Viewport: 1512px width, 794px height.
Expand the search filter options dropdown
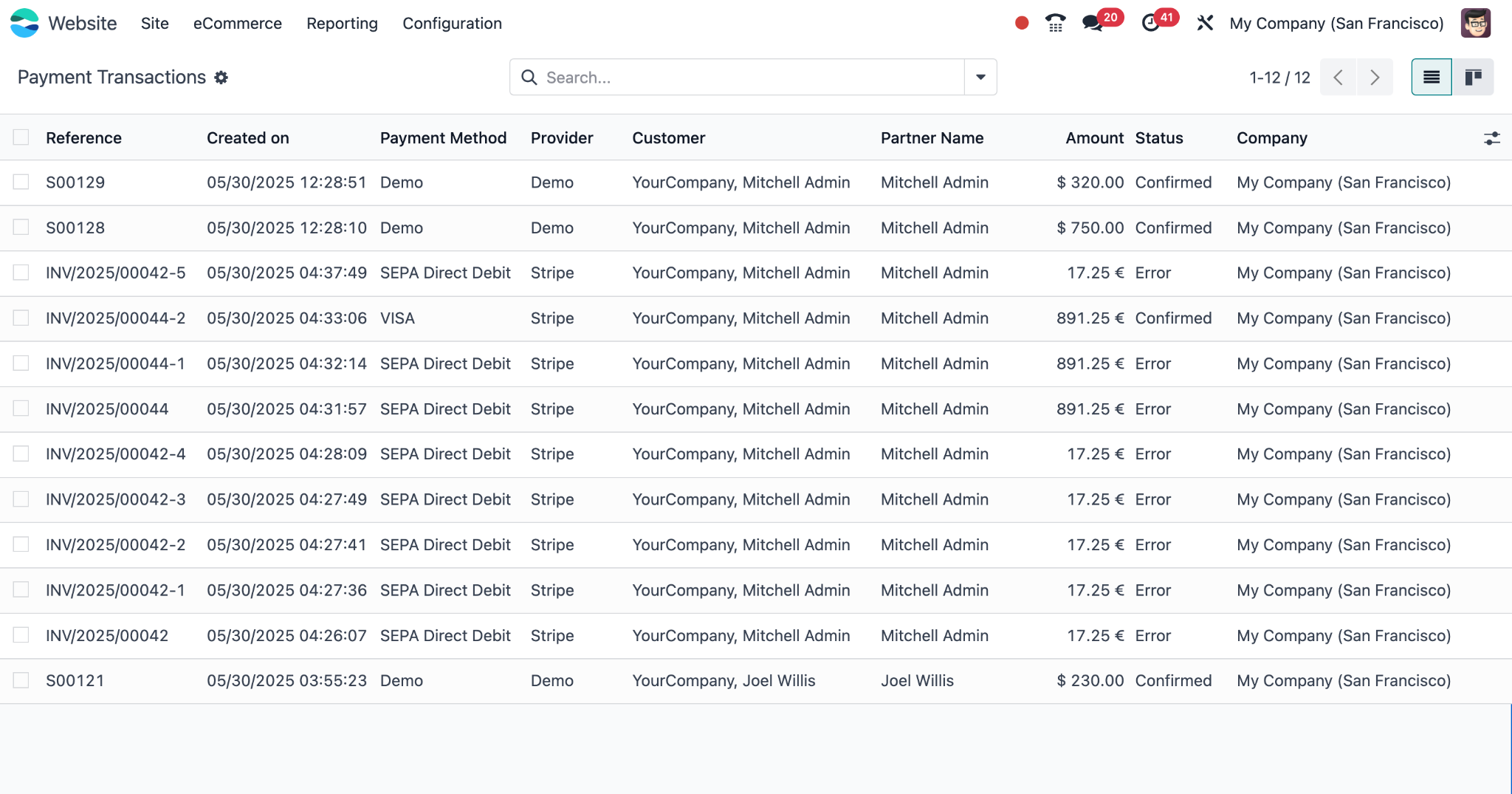tap(980, 78)
